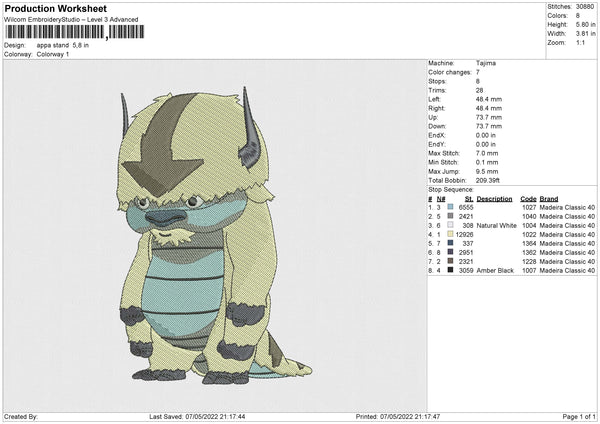Click the Max Stitch value 7.0 mm

click(x=487, y=153)
